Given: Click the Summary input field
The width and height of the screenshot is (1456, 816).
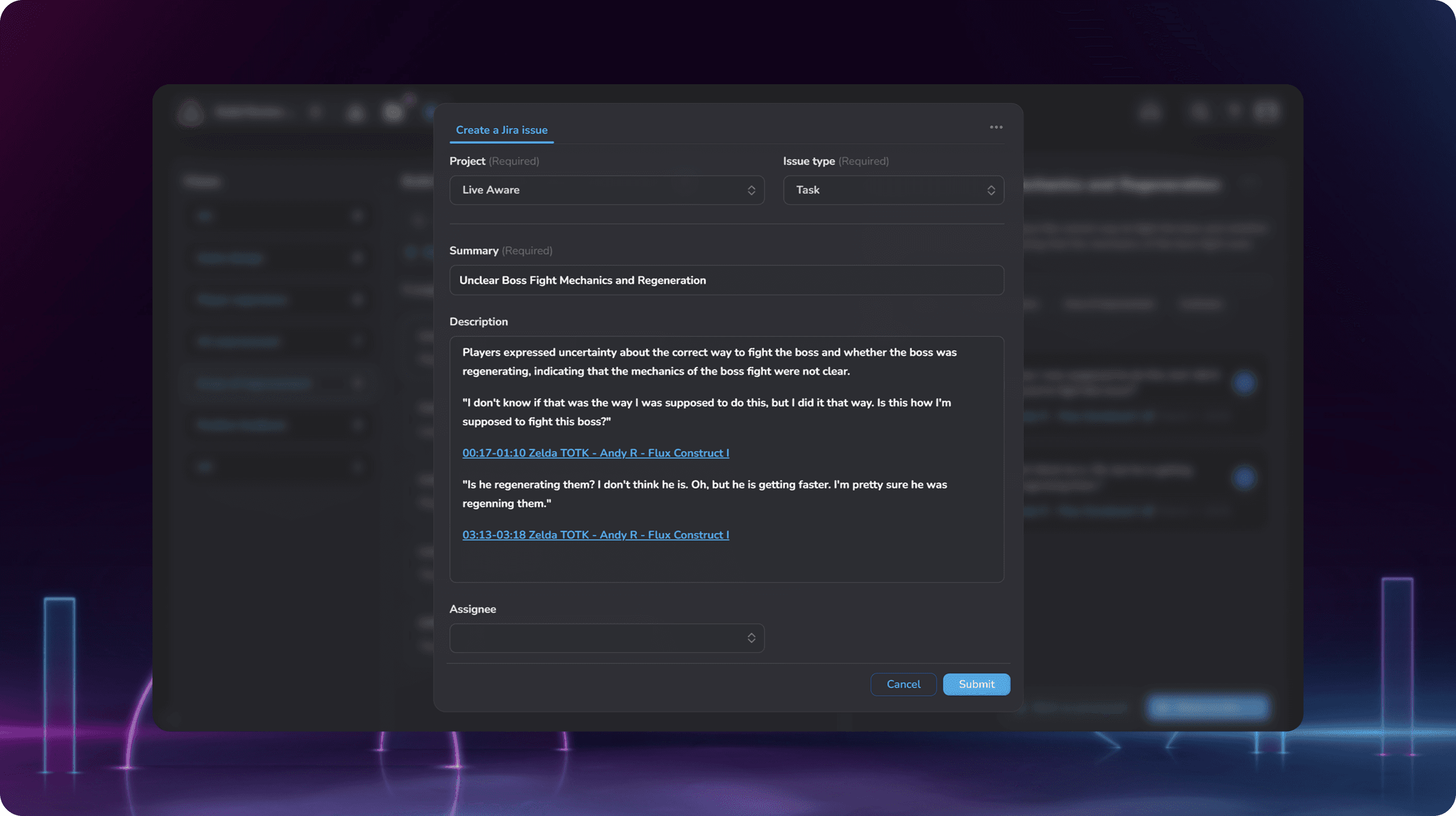Looking at the screenshot, I should (x=727, y=280).
